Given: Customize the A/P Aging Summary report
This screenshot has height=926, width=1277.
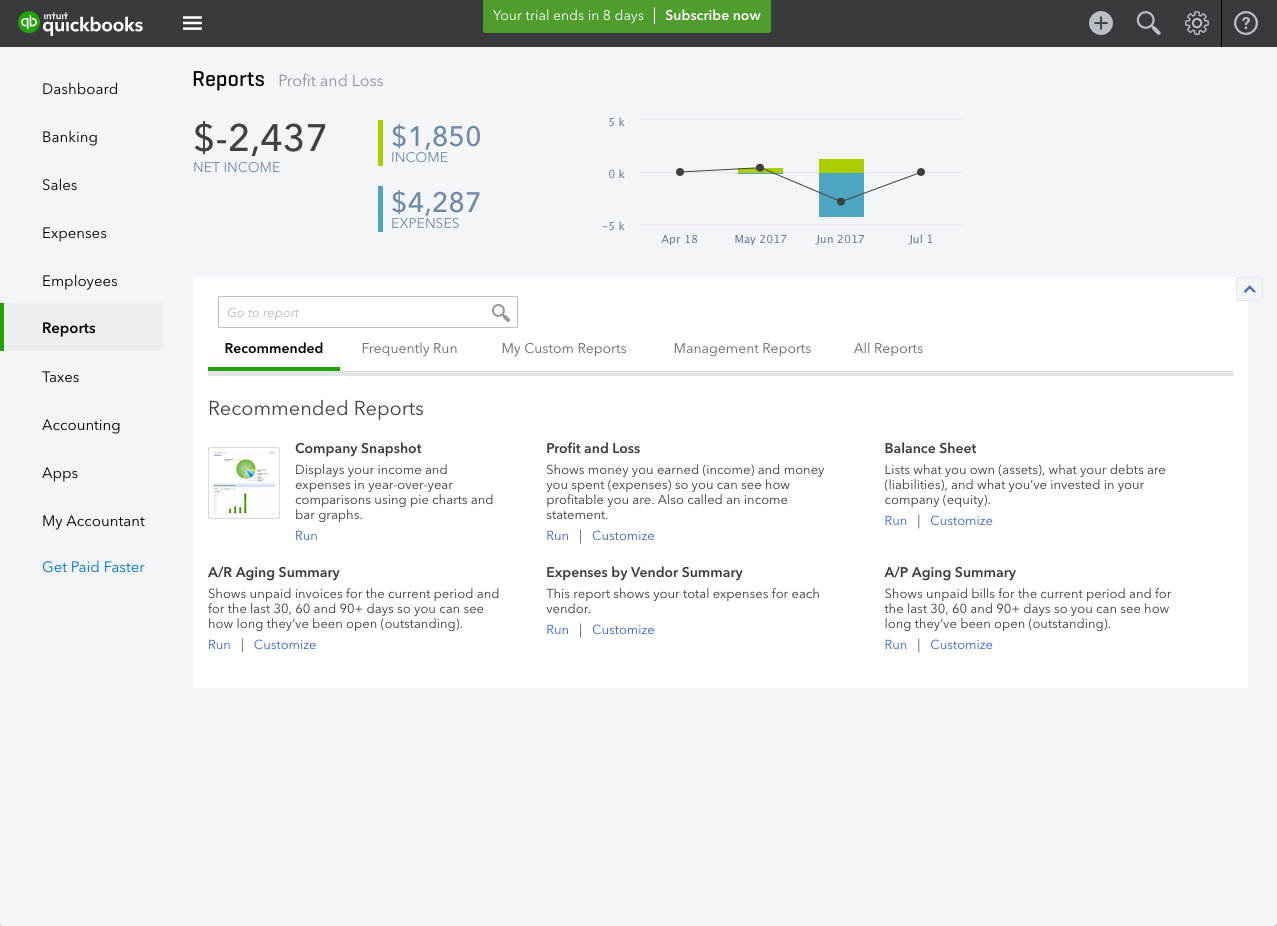Looking at the screenshot, I should click(961, 645).
